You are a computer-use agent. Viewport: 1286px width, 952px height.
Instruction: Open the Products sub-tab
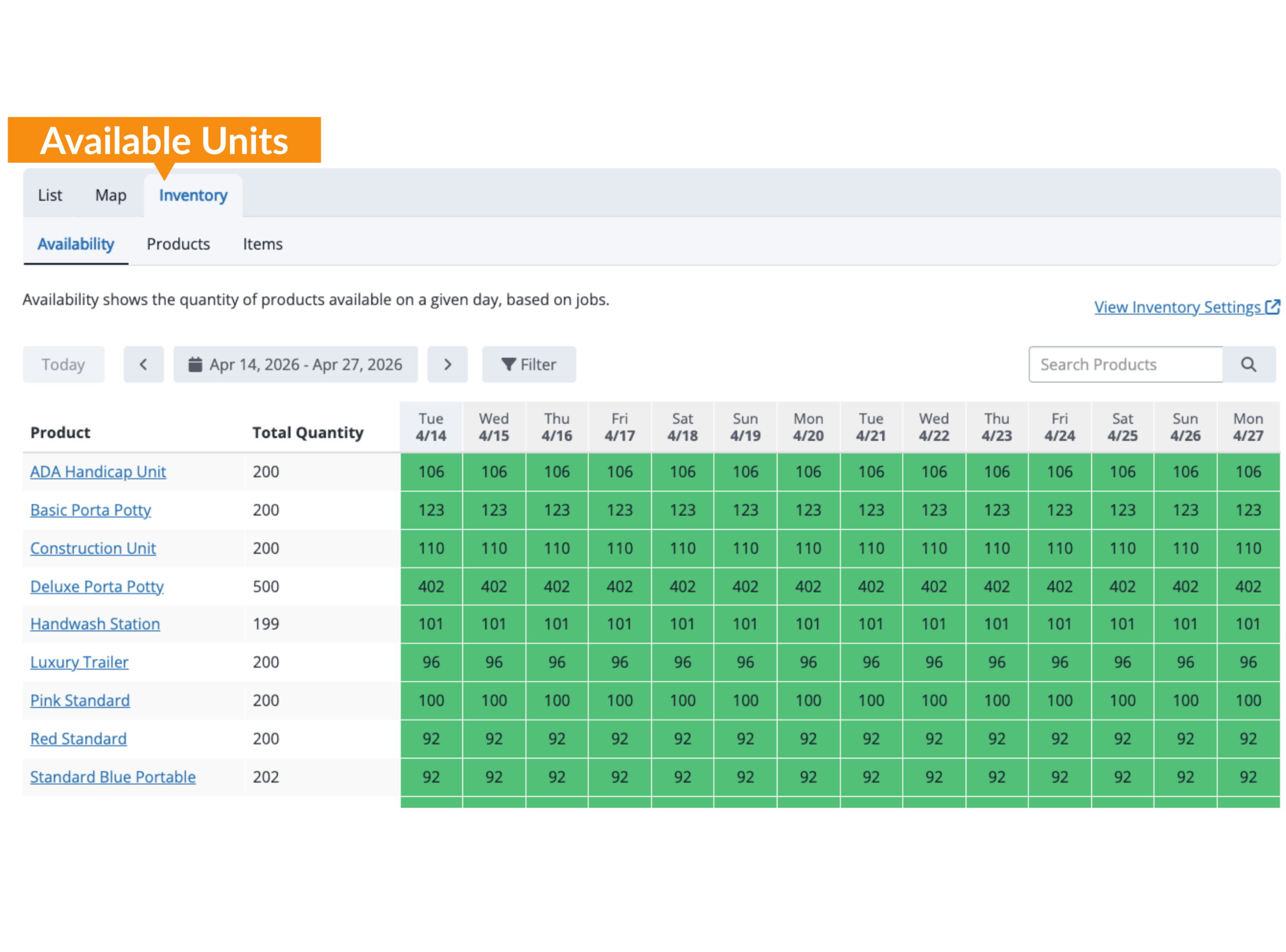click(x=178, y=244)
